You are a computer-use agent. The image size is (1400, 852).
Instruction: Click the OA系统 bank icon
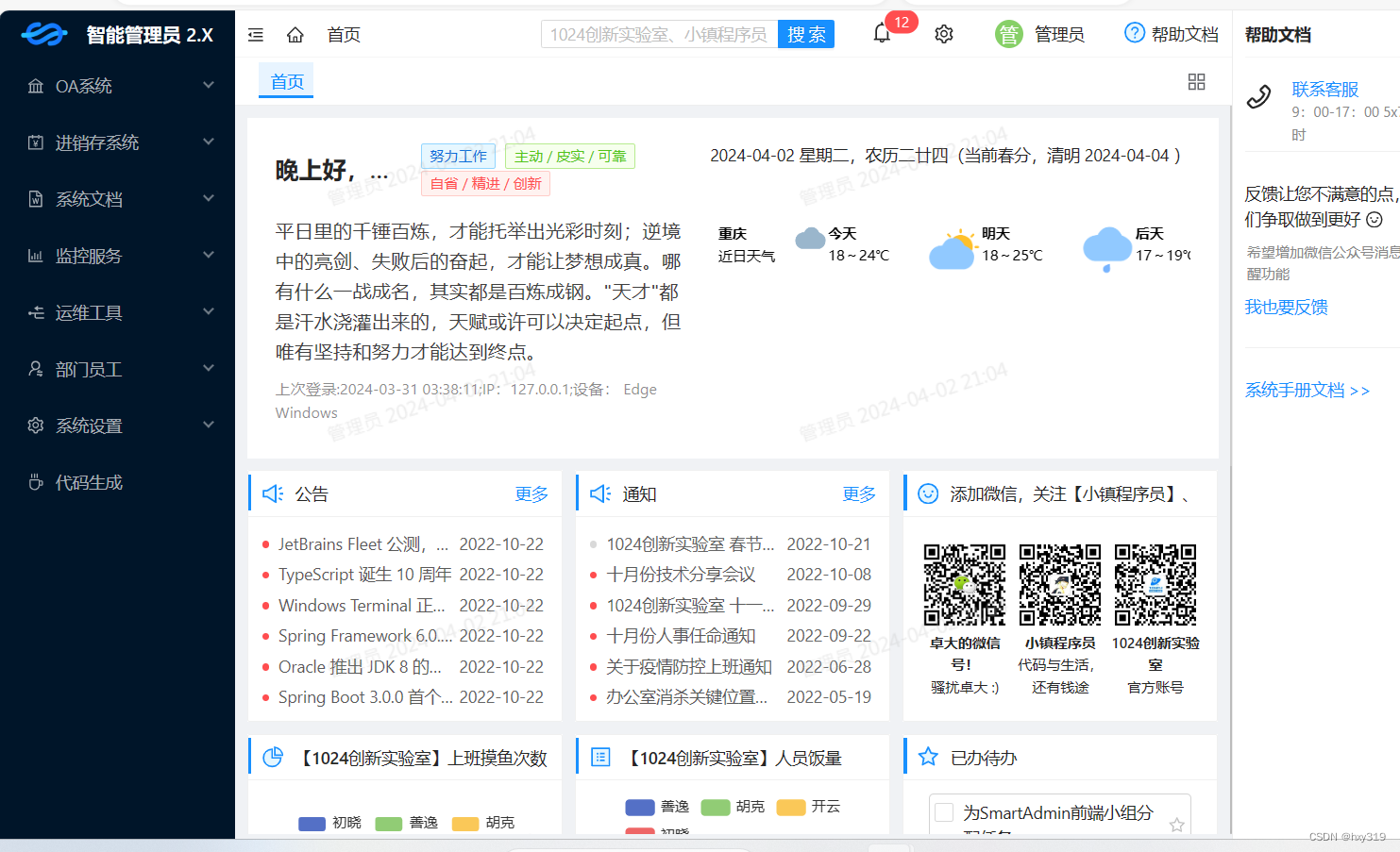click(36, 86)
